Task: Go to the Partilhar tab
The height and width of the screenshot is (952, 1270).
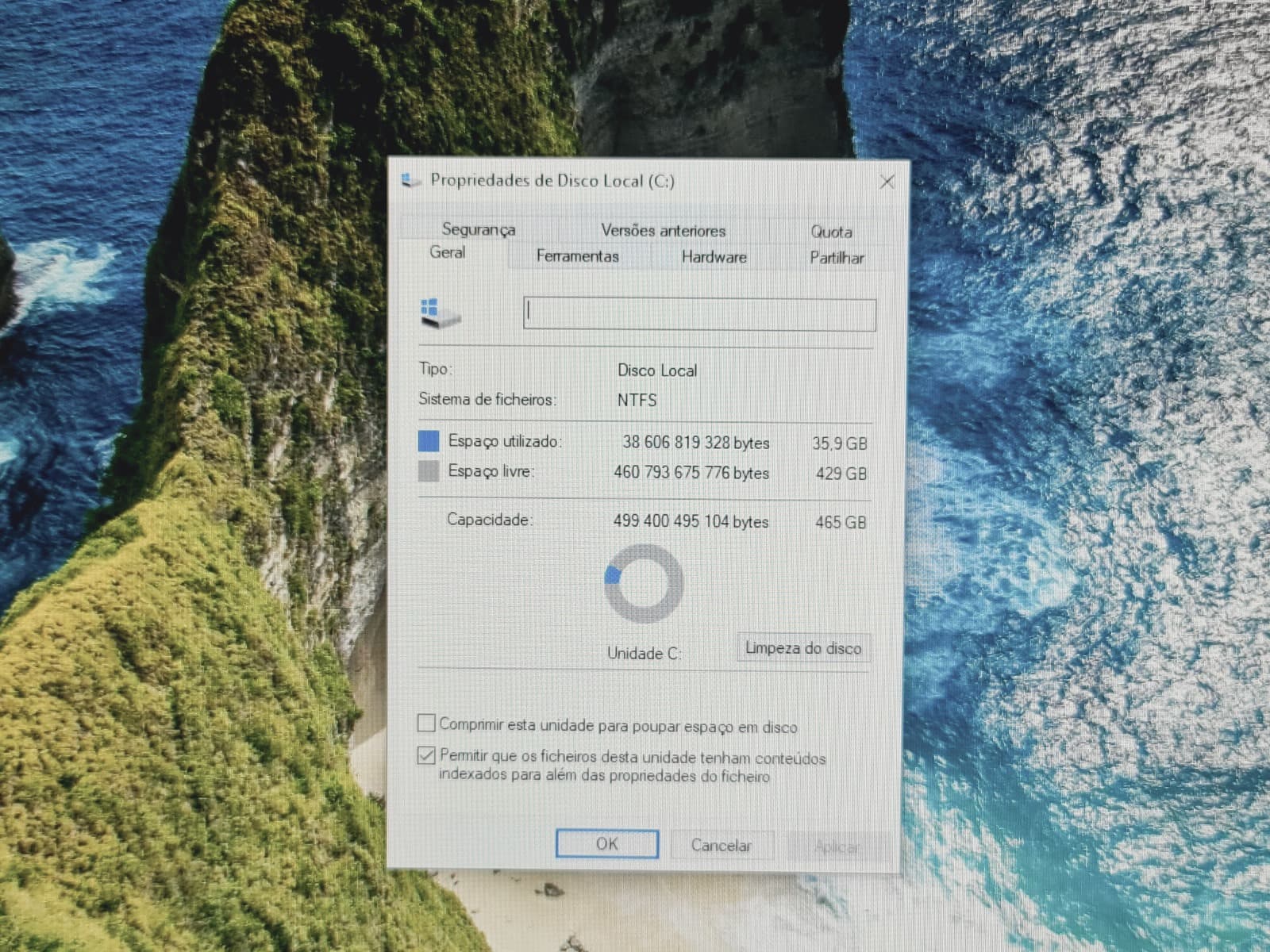Action: pos(837,258)
